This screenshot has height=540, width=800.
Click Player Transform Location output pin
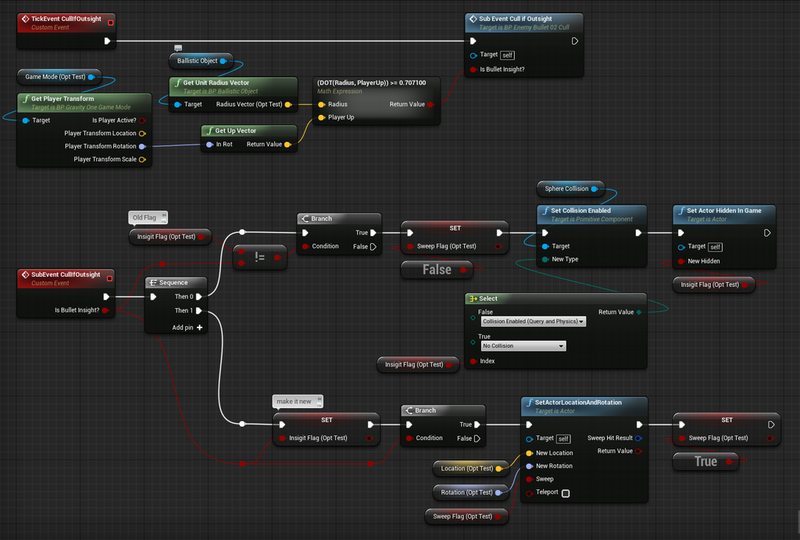click(142, 133)
